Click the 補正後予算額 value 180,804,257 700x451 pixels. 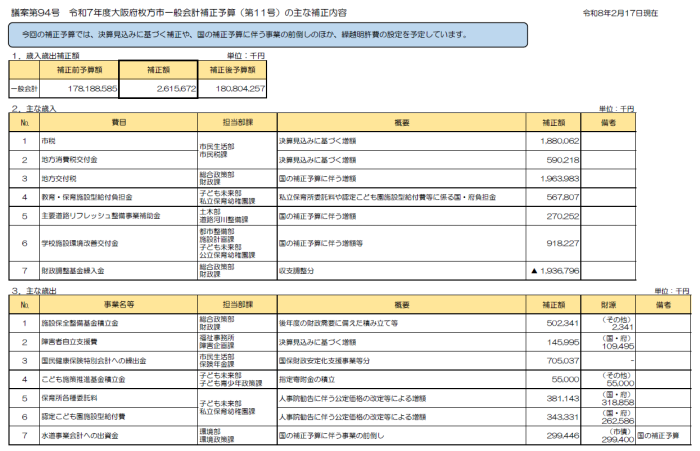pos(233,89)
